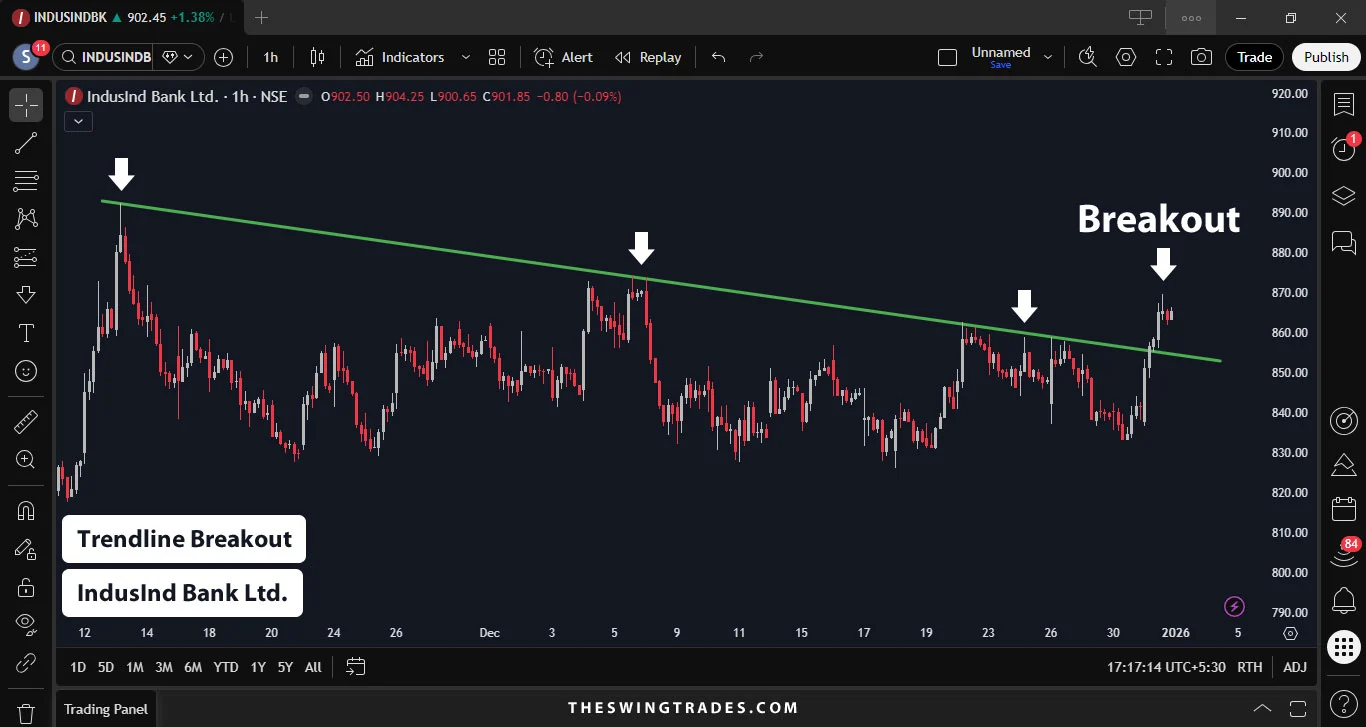Select the arrow marker tool

click(x=26, y=295)
